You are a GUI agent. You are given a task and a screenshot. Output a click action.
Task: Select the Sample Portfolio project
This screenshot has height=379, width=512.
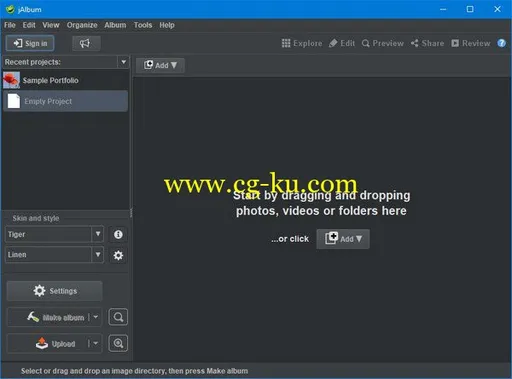(65, 80)
